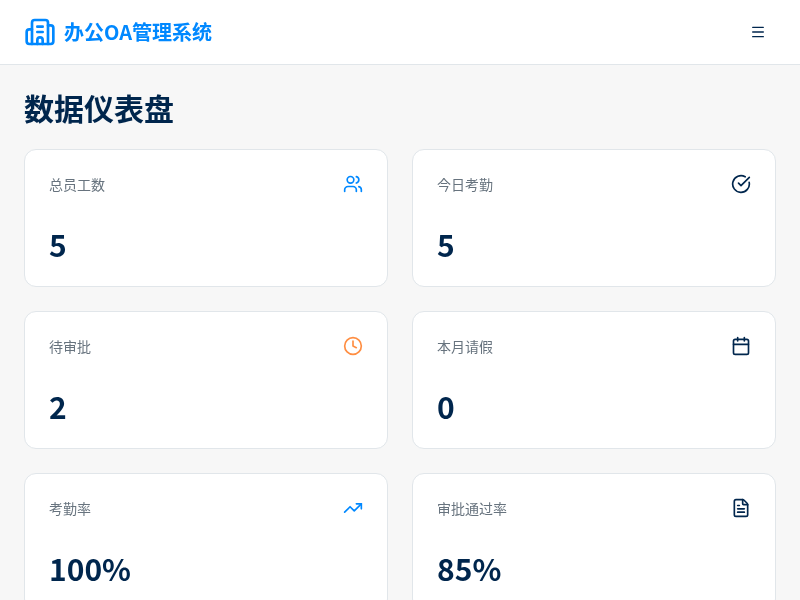
Task: Select the 今日考勤 label
Action: [465, 185]
